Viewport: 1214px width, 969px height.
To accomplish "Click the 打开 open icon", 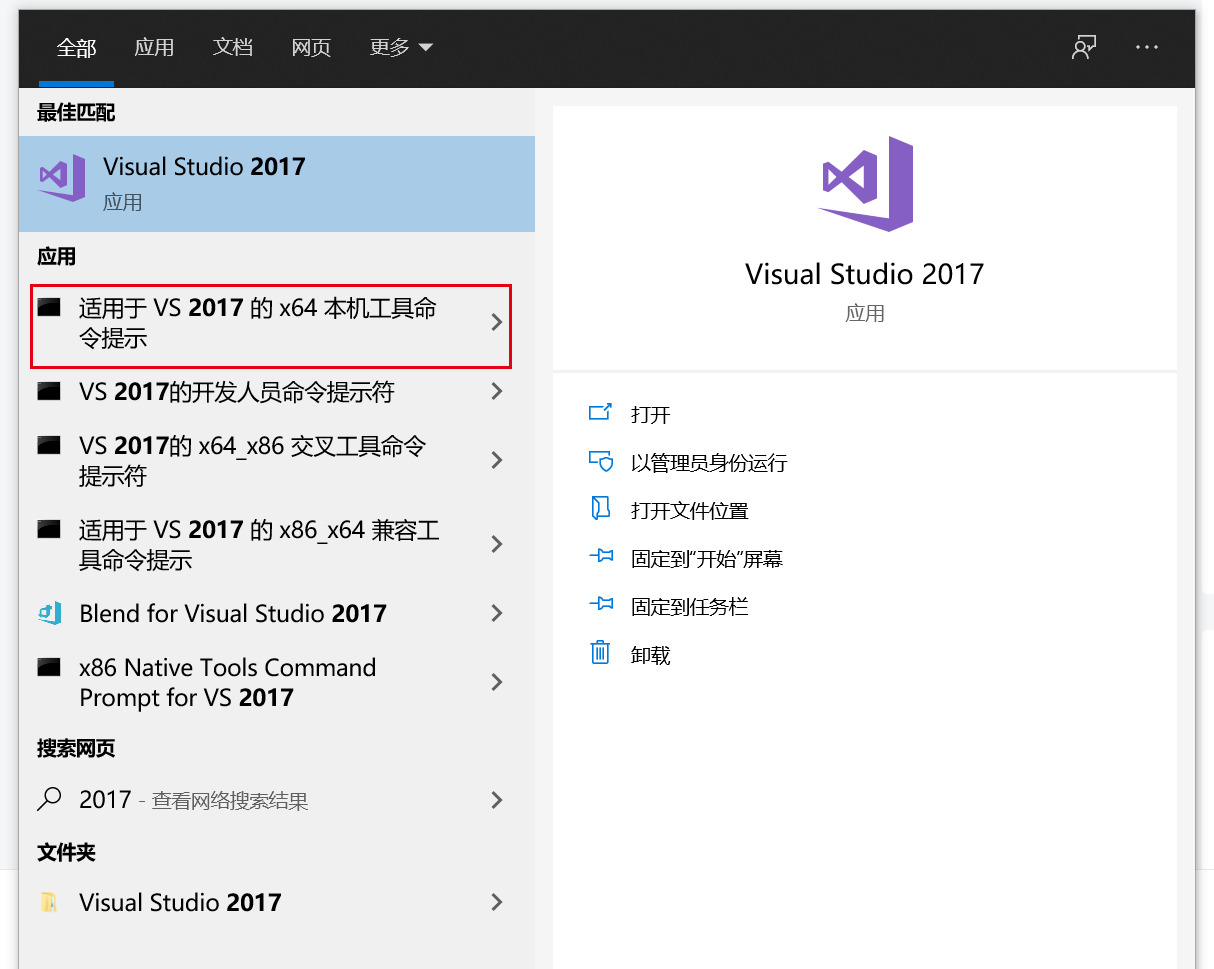I will click(600, 412).
